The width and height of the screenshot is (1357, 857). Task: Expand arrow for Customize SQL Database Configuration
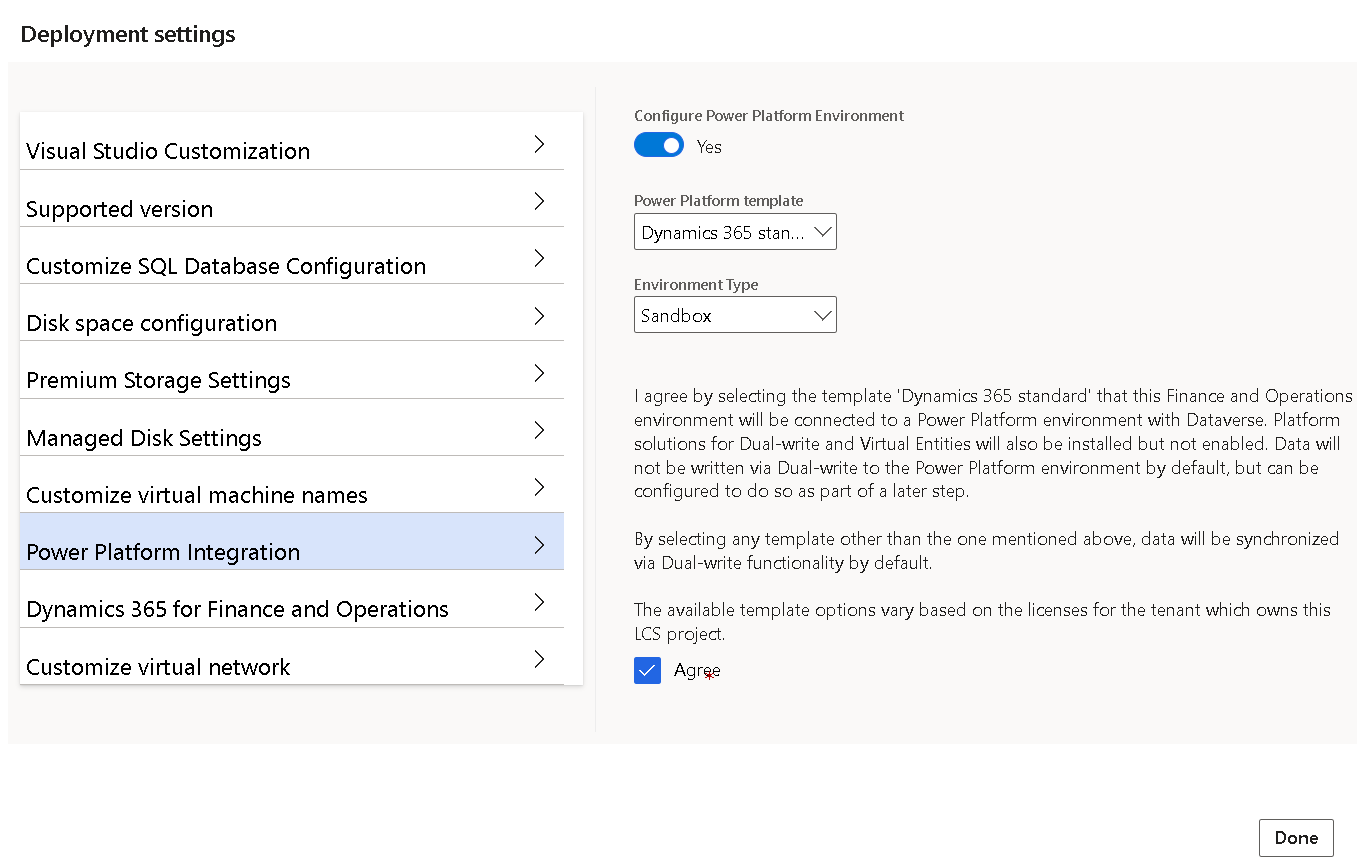tap(539, 258)
